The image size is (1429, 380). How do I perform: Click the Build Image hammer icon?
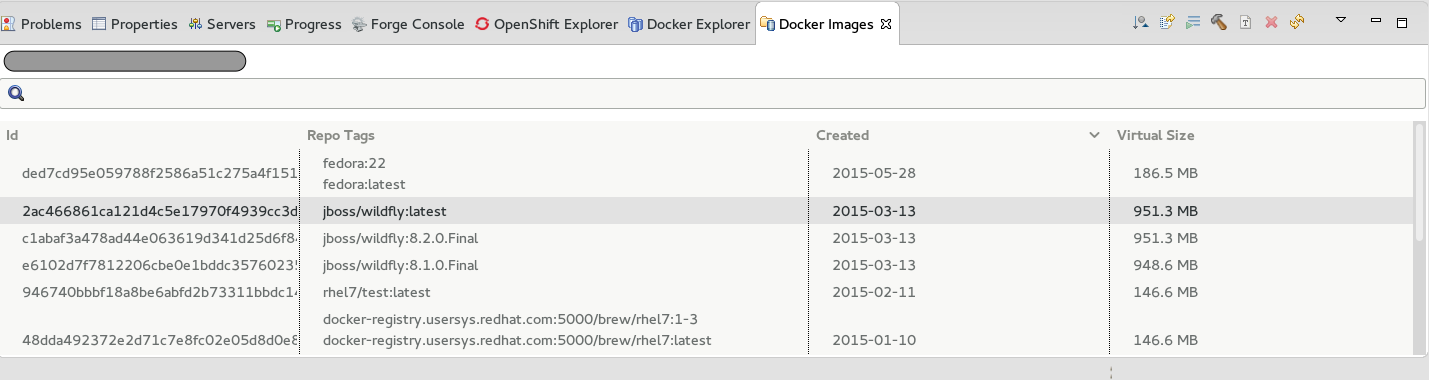tap(1218, 23)
